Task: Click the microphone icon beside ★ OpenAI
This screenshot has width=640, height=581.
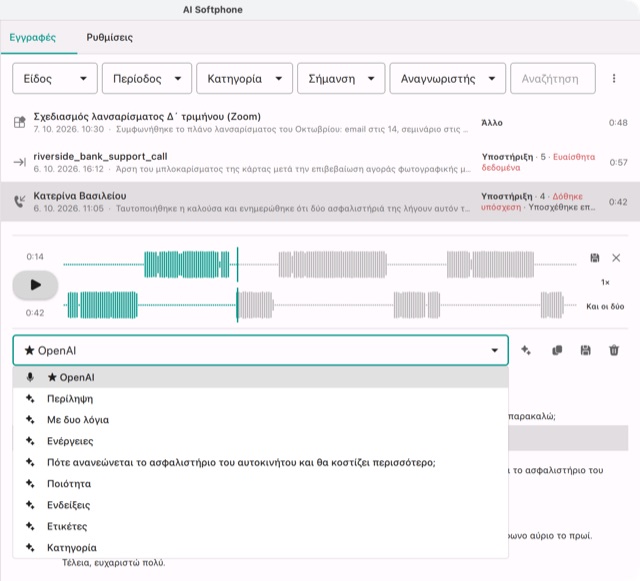Action: [x=30, y=377]
